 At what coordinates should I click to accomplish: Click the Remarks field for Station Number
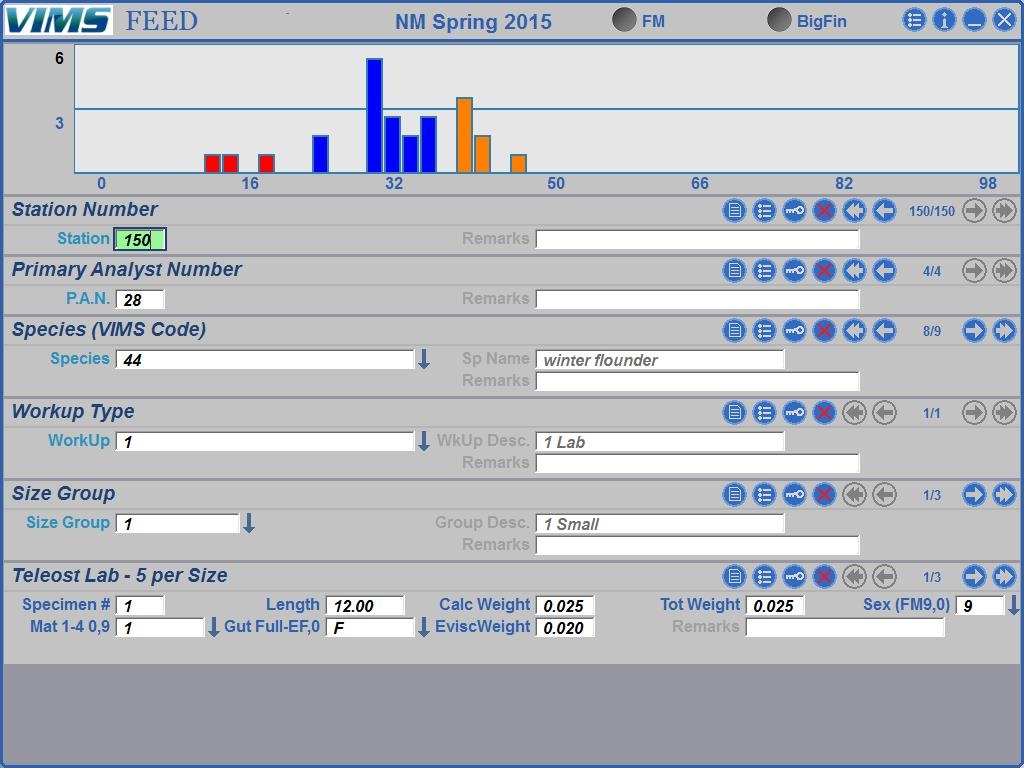coord(697,240)
